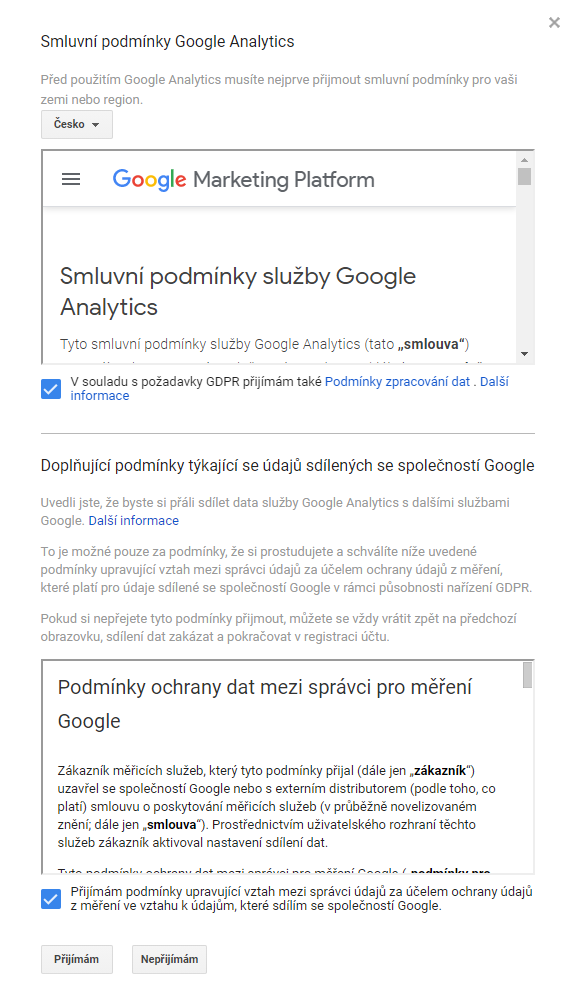Click the Přijímám button
580x997 pixels.
pos(77,959)
